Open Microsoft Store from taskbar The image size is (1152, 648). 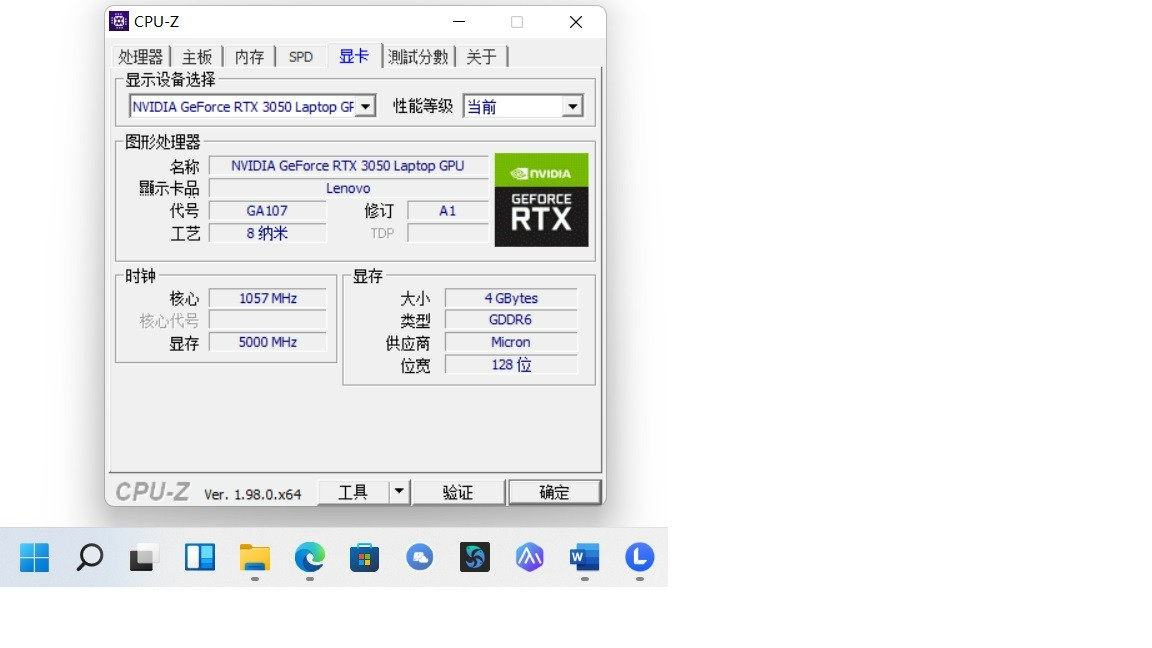[x=364, y=558]
